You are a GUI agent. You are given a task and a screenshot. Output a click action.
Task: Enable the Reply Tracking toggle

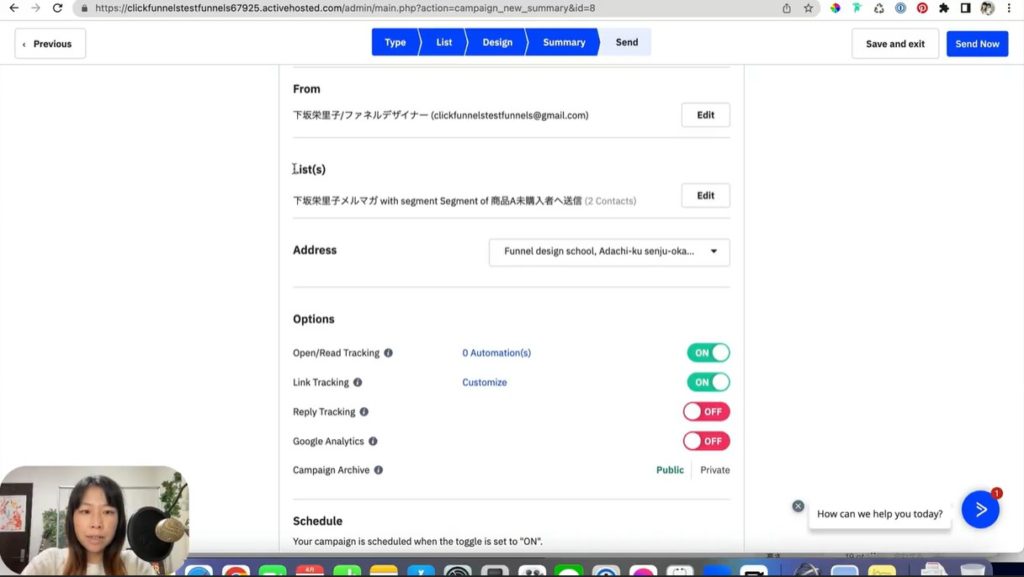706,412
